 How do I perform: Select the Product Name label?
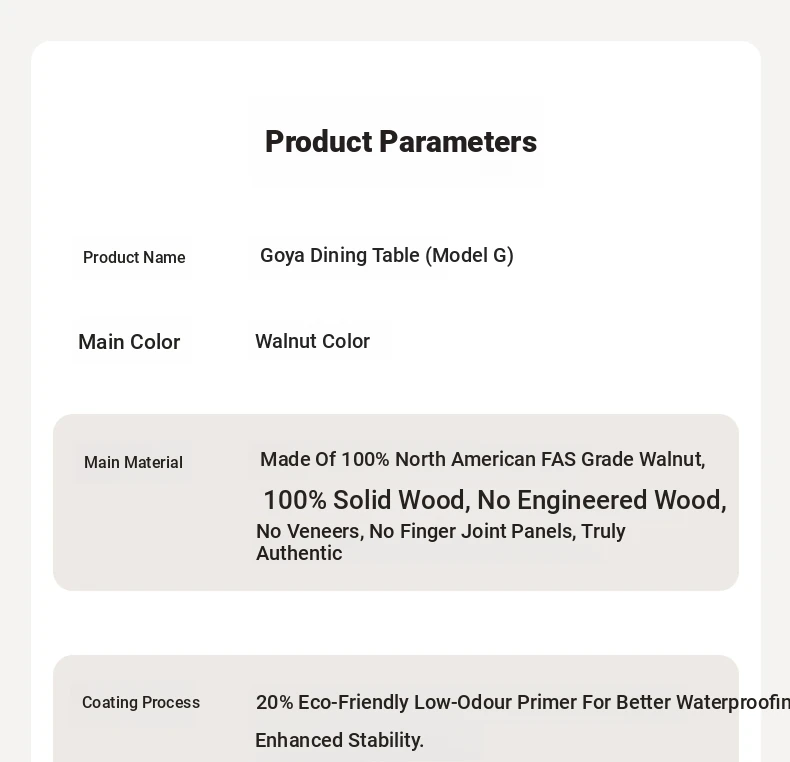tap(134, 257)
